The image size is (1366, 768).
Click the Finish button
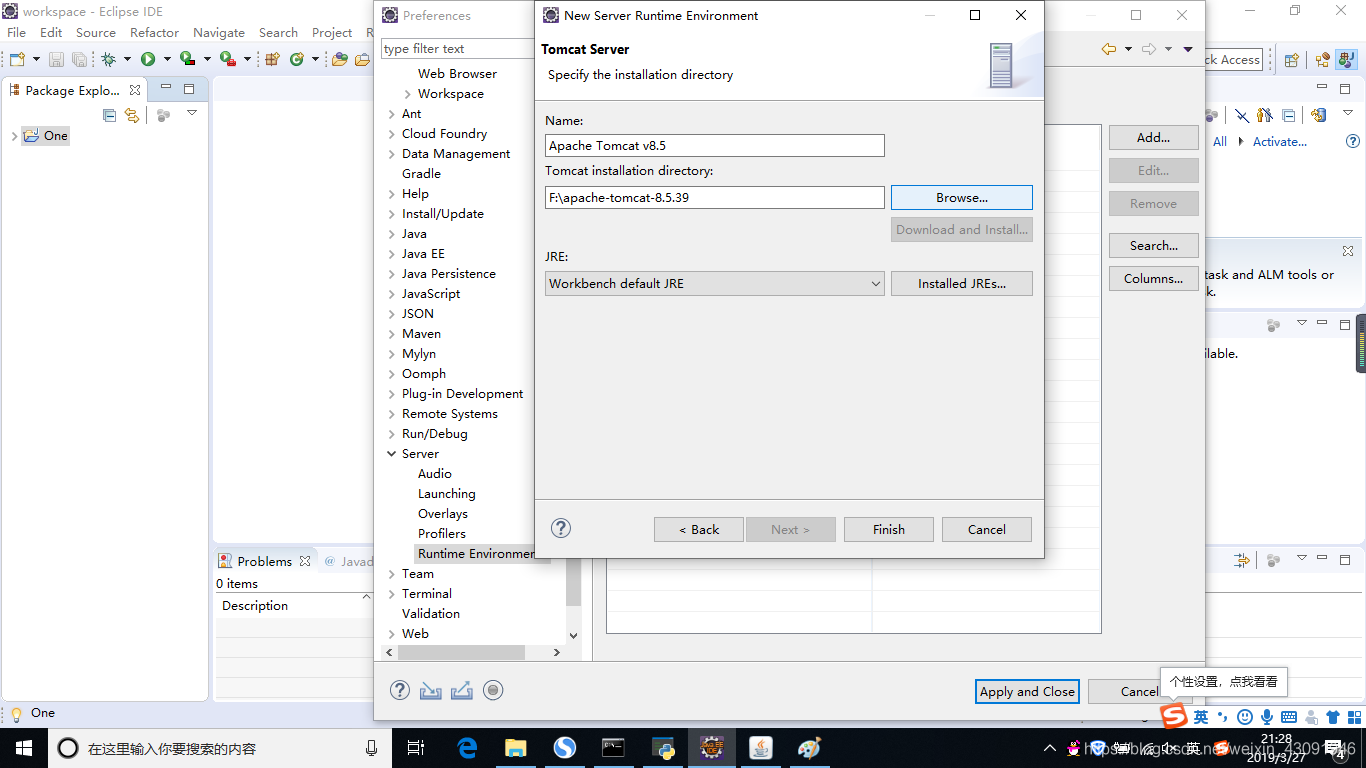pyautogui.click(x=888, y=529)
